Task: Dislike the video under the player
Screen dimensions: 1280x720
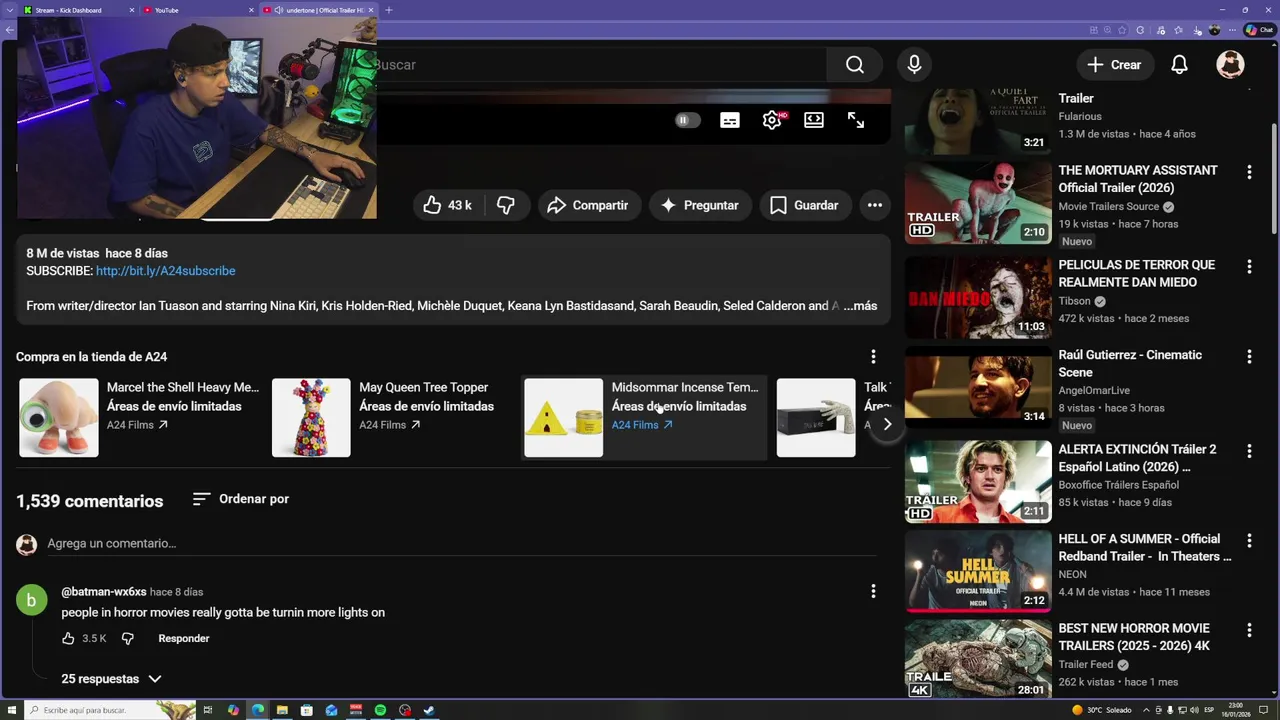Action: (x=506, y=205)
